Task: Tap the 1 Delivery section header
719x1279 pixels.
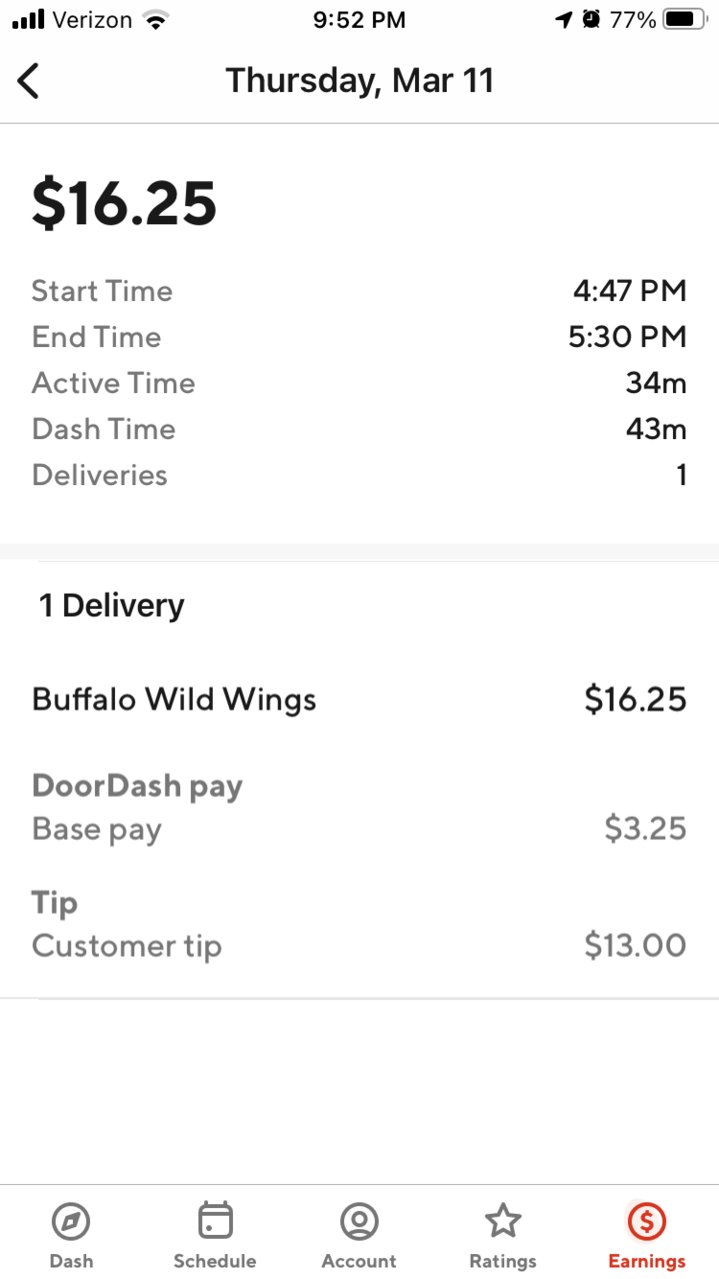Action: [111, 605]
